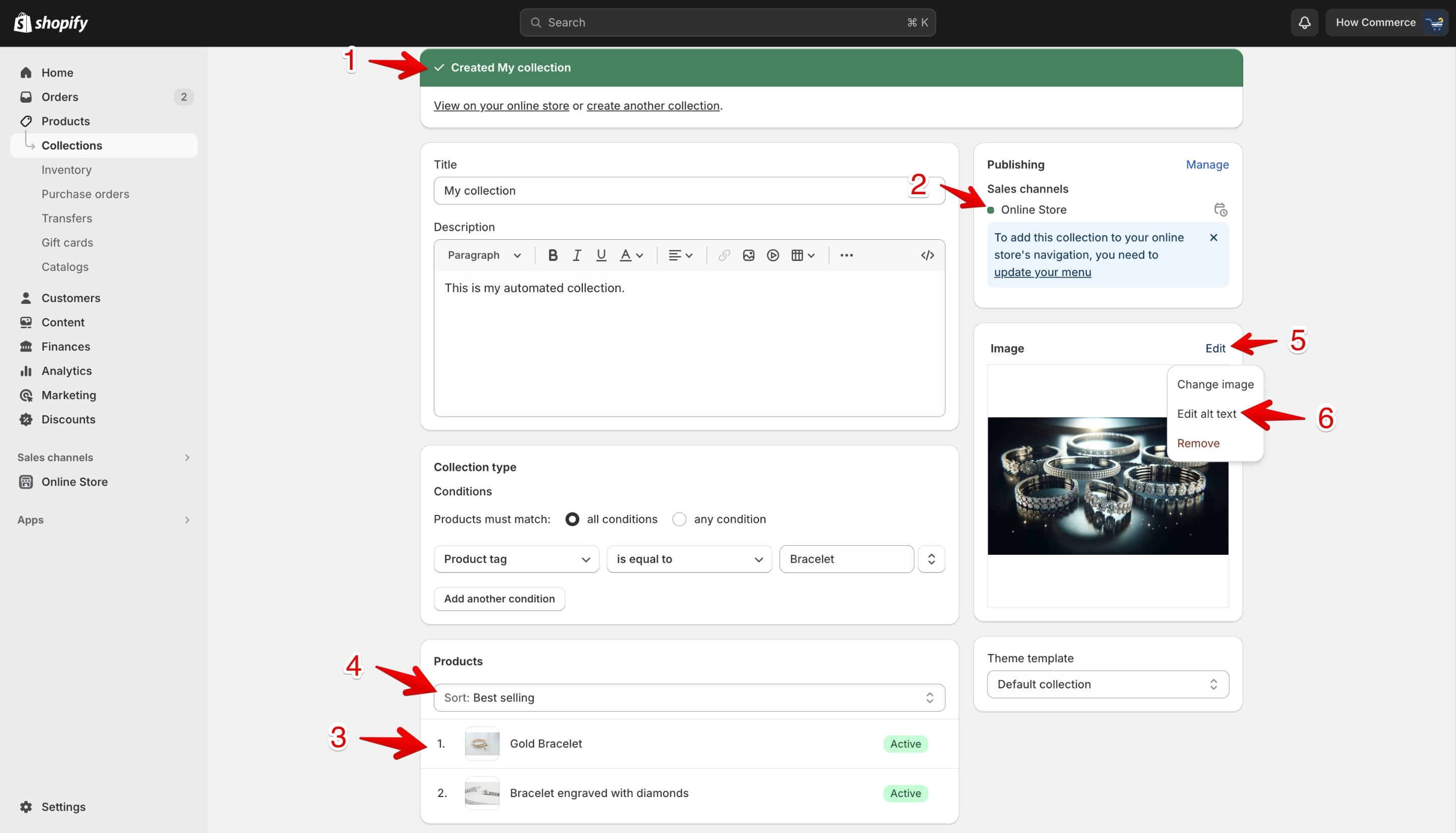Choose Edit alt text from the menu
The width and height of the screenshot is (1456, 833).
(x=1206, y=414)
